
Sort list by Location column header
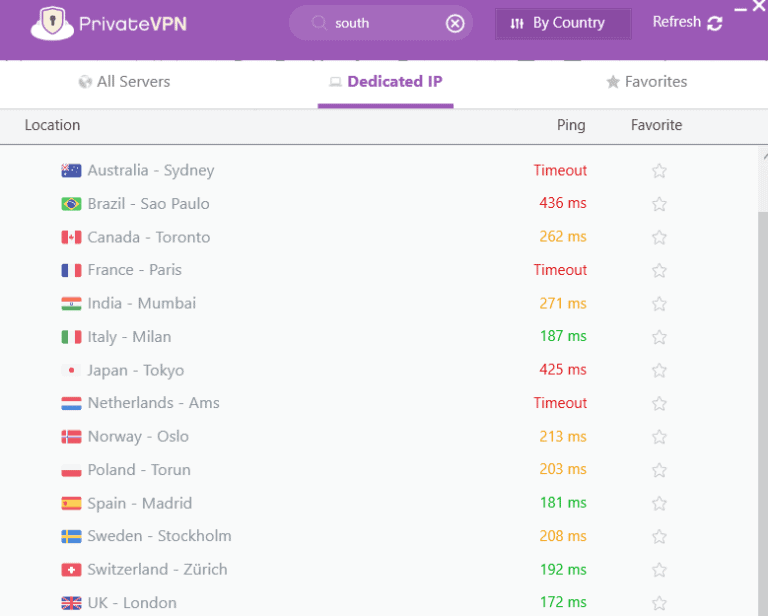[52, 125]
